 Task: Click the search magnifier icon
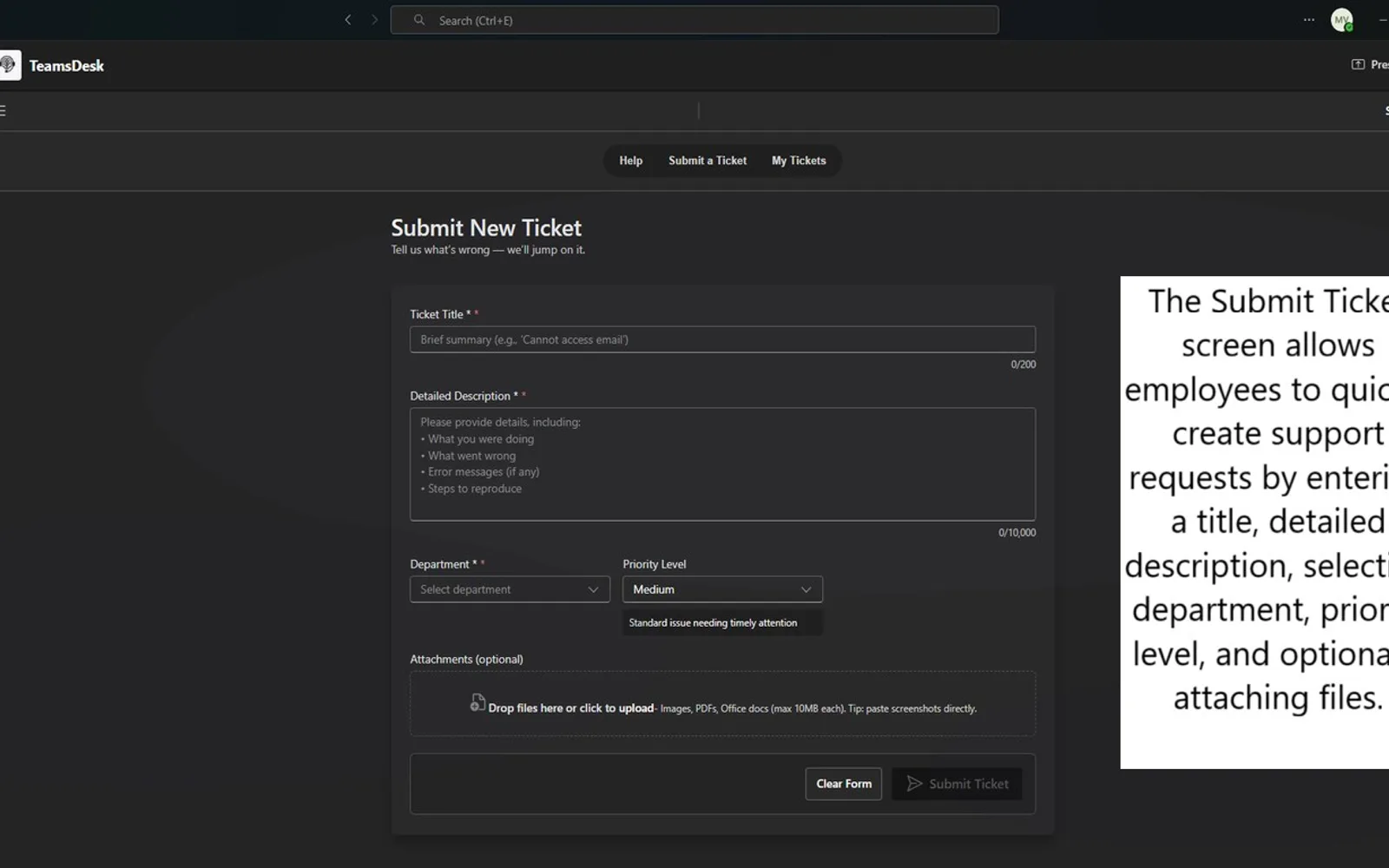click(x=419, y=20)
